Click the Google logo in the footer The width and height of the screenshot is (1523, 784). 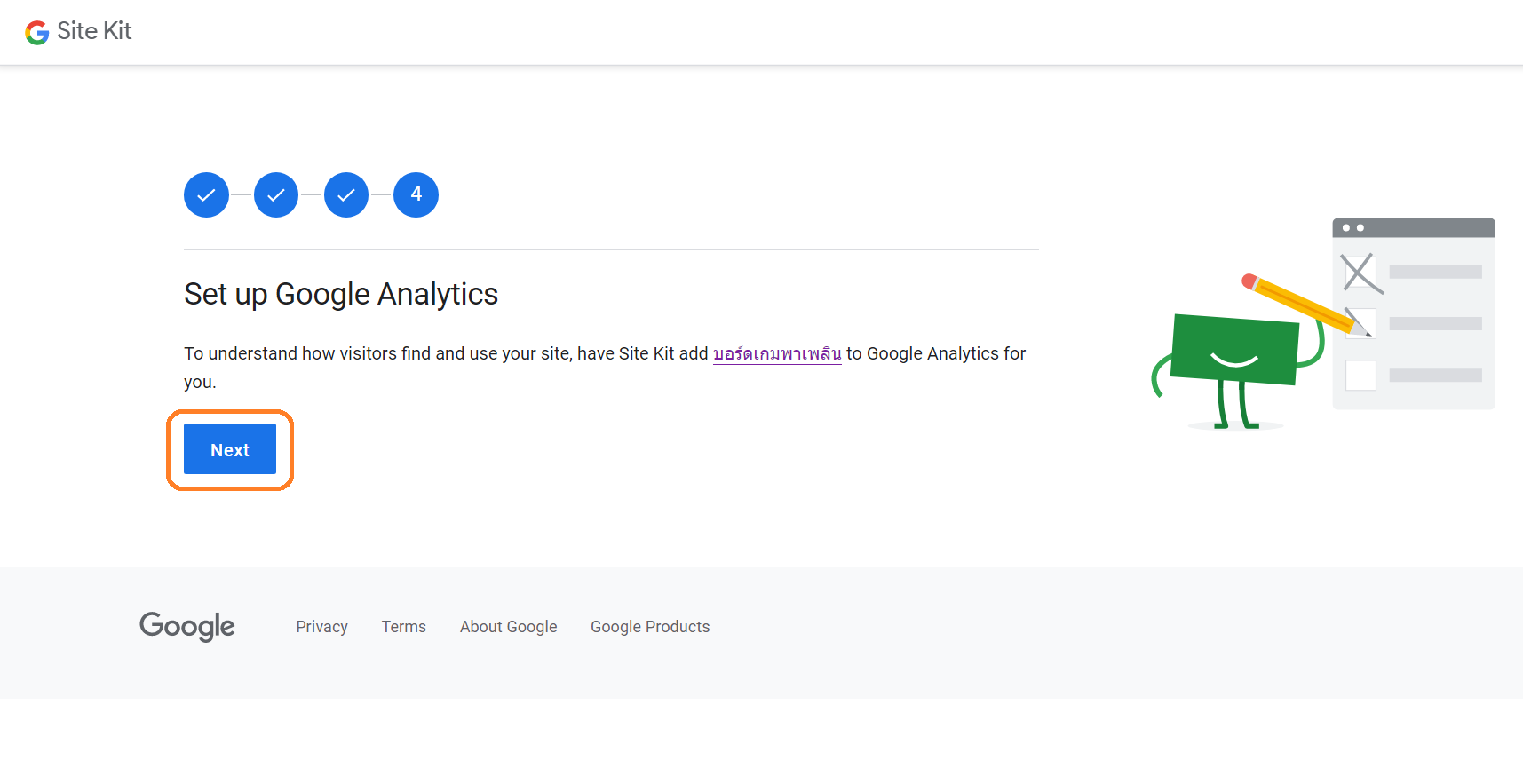pyautogui.click(x=187, y=627)
